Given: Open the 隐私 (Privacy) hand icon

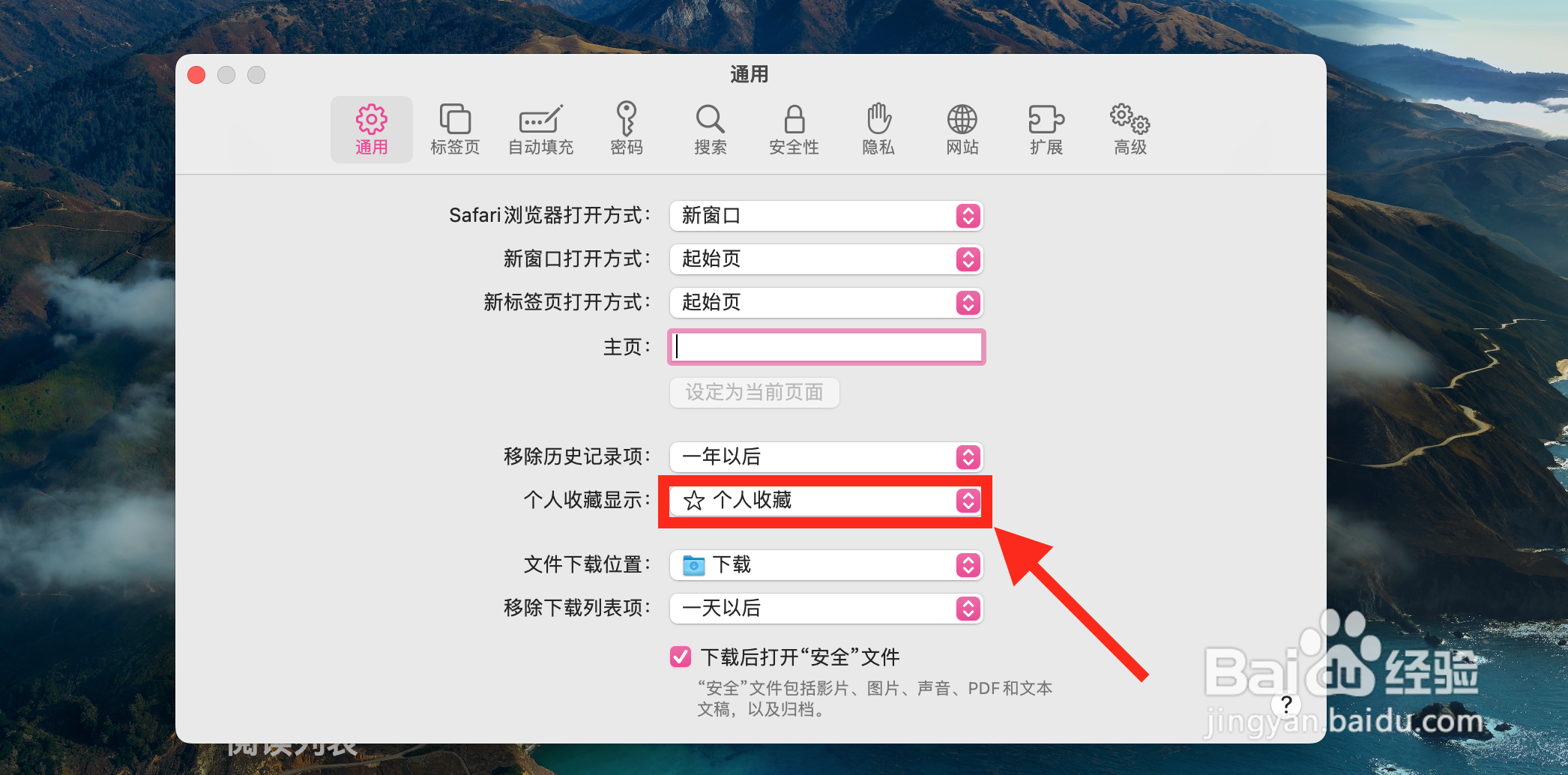Looking at the screenshot, I should coord(878,129).
